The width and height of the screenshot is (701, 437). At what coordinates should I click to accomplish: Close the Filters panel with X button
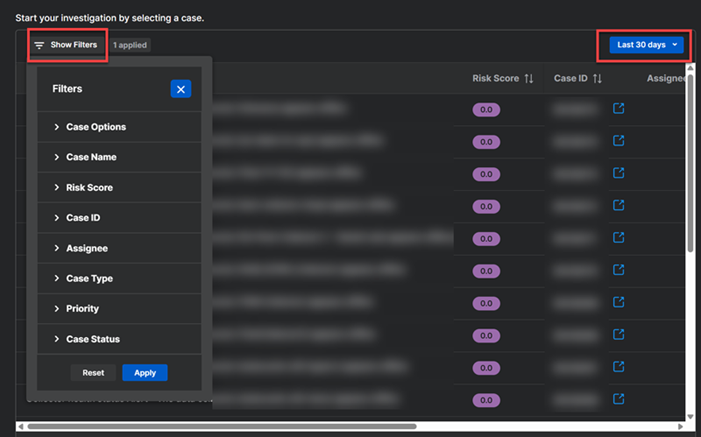180,89
